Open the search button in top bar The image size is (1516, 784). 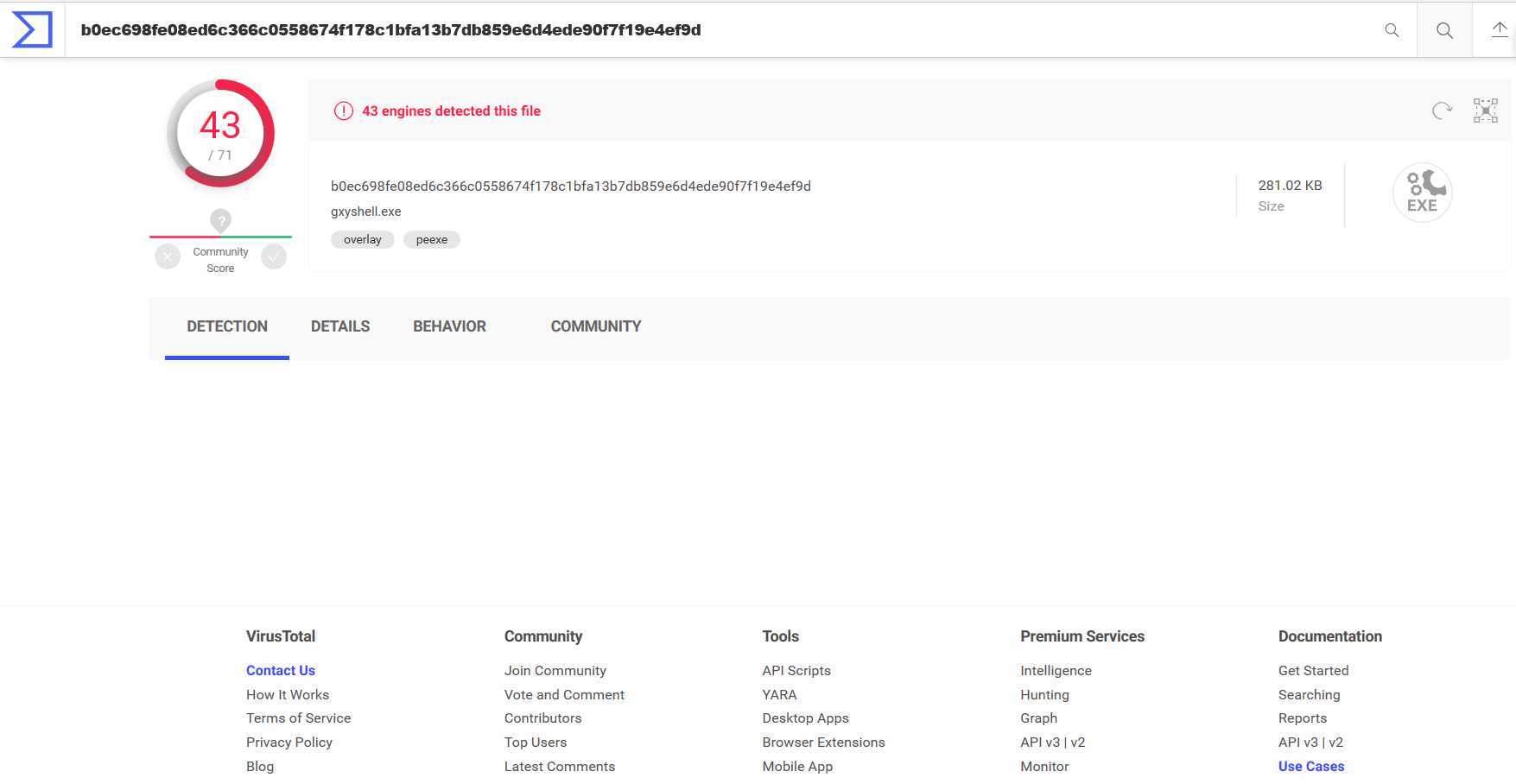(x=1444, y=30)
